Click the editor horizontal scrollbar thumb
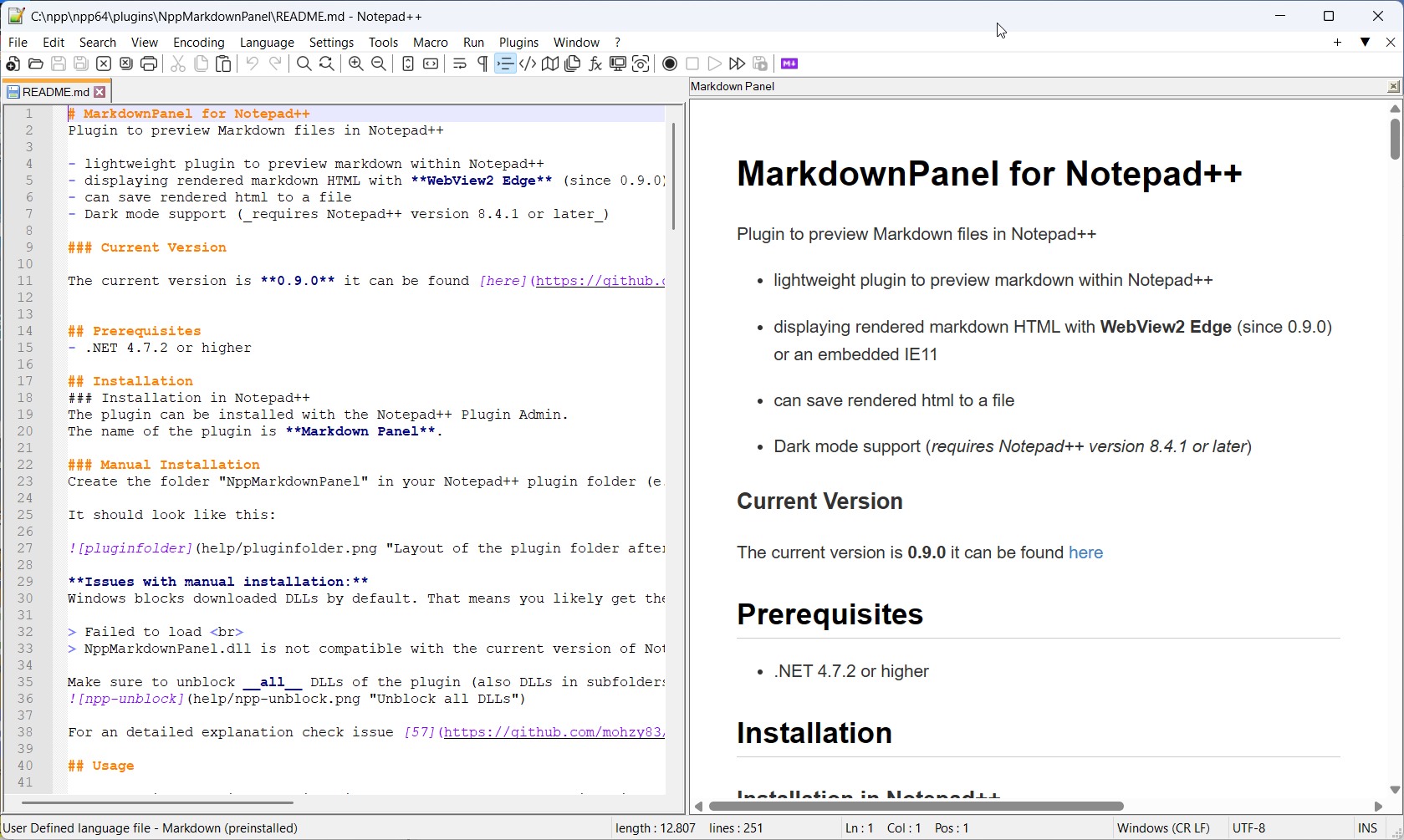The height and width of the screenshot is (840, 1404). tap(157, 802)
